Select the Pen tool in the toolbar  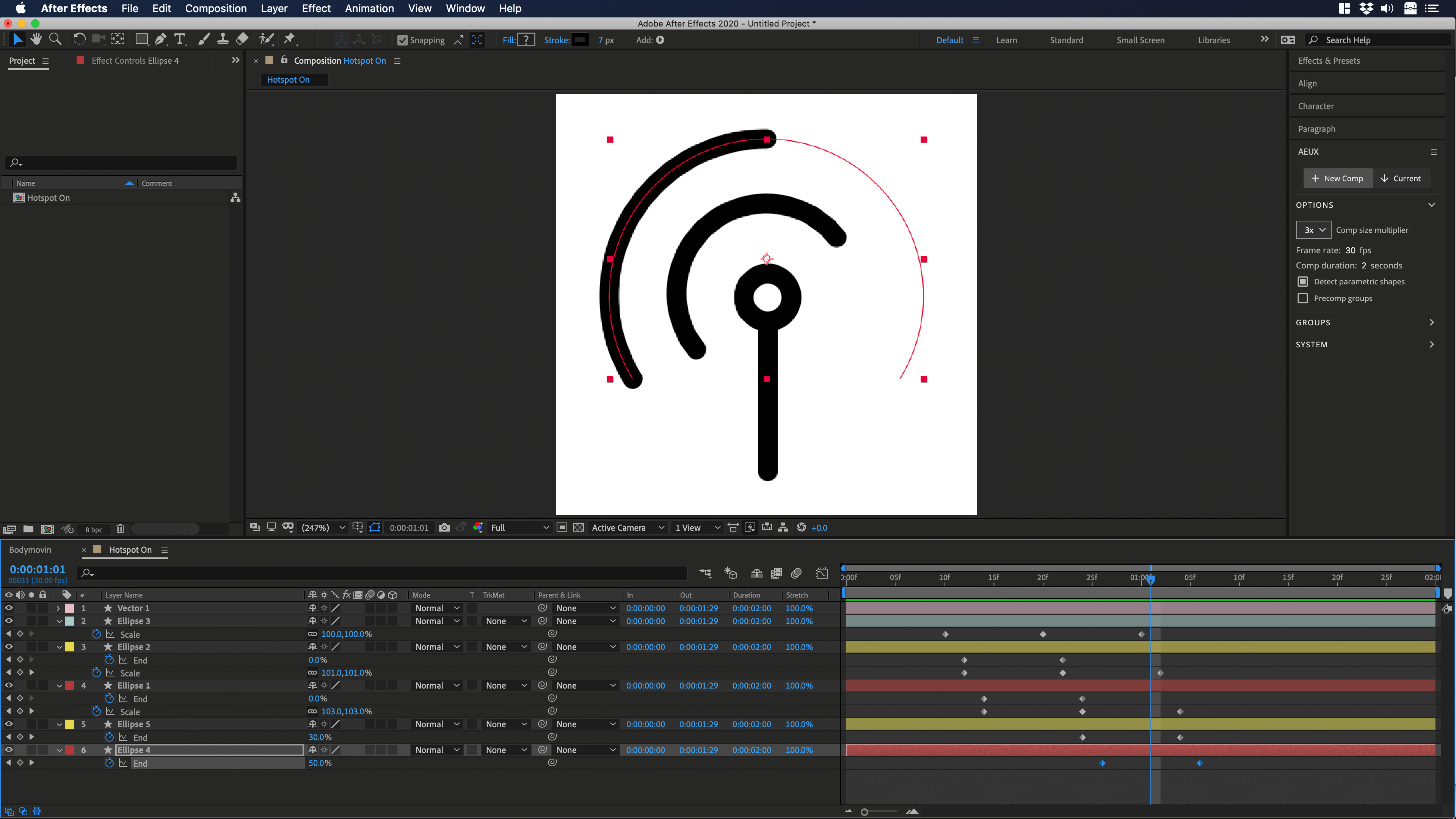161,39
